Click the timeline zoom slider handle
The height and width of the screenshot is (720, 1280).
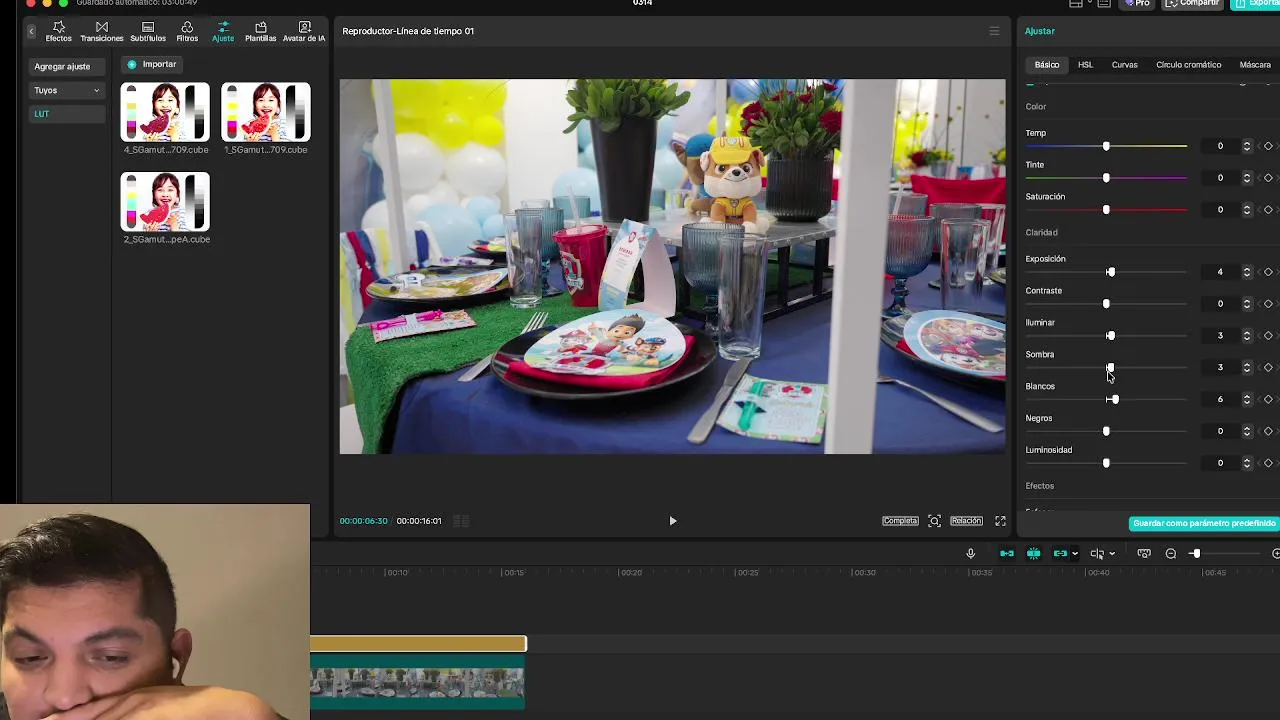(1195, 553)
